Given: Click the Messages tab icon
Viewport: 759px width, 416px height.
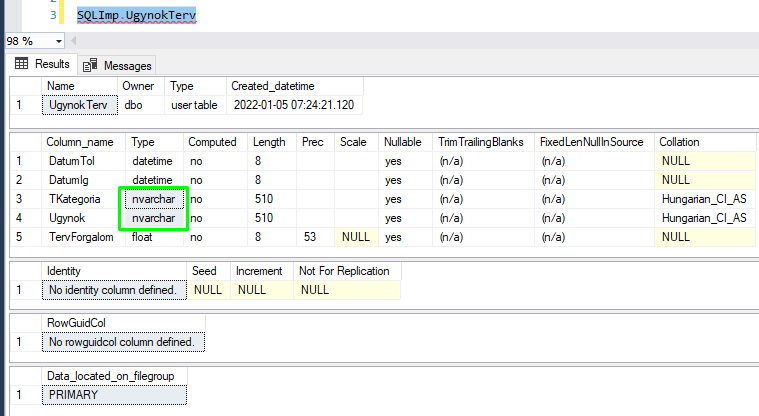Looking at the screenshot, I should coord(90,65).
